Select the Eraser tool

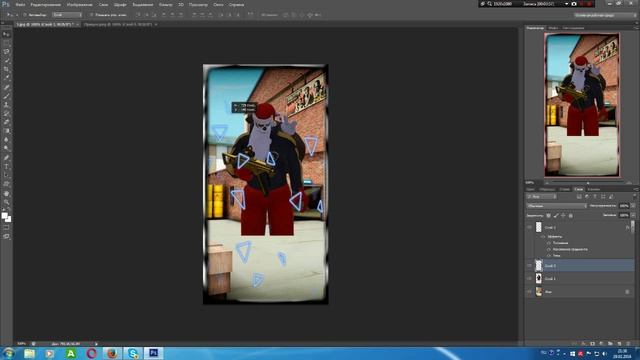6,122
